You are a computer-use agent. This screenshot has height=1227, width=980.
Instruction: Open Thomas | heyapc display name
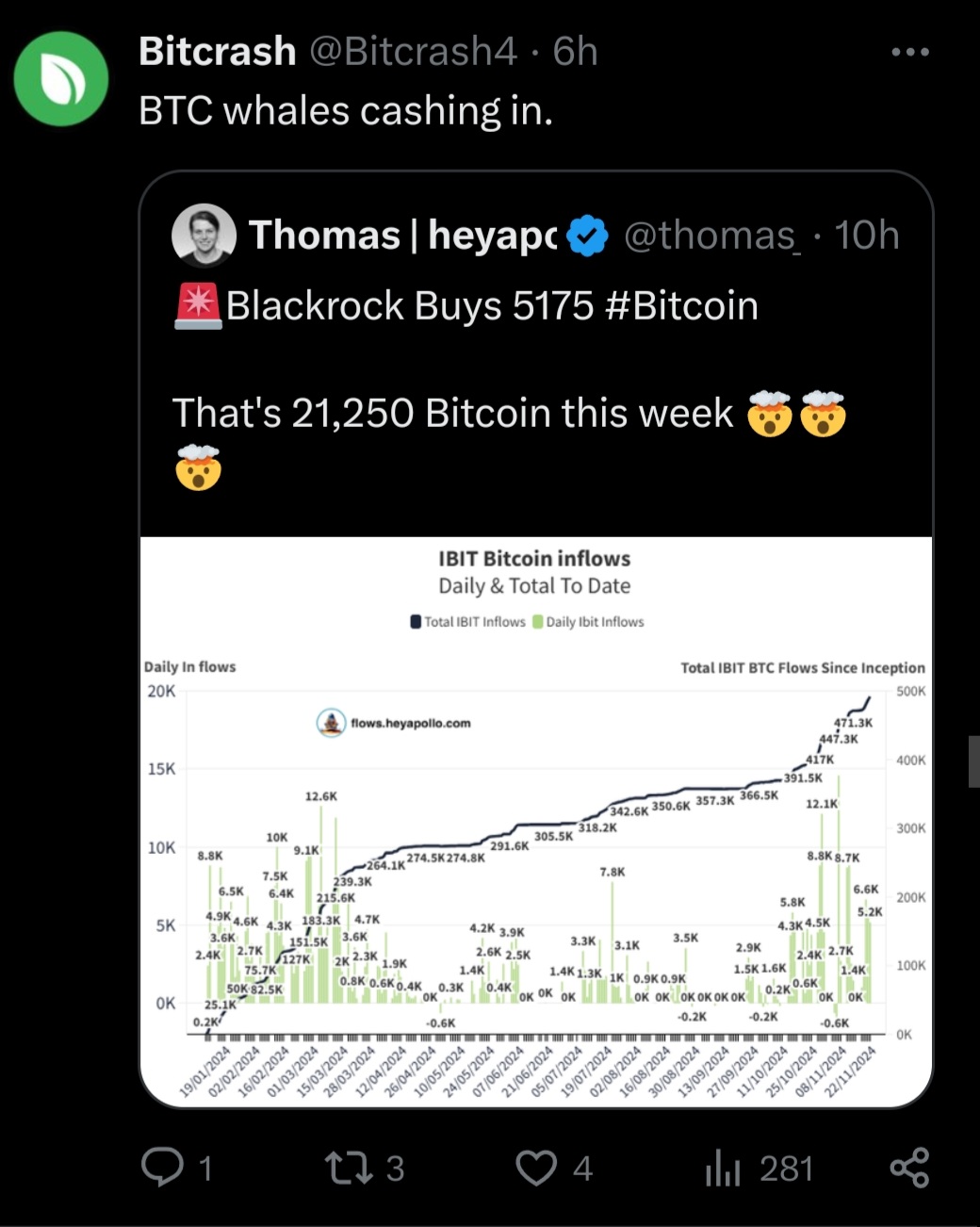[403, 236]
